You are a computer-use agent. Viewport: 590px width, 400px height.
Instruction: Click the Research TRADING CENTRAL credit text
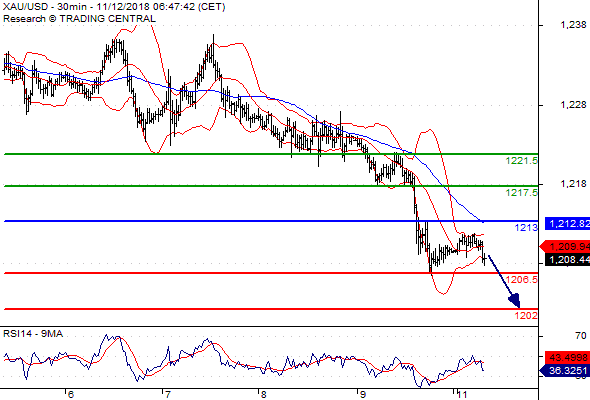tap(79, 19)
